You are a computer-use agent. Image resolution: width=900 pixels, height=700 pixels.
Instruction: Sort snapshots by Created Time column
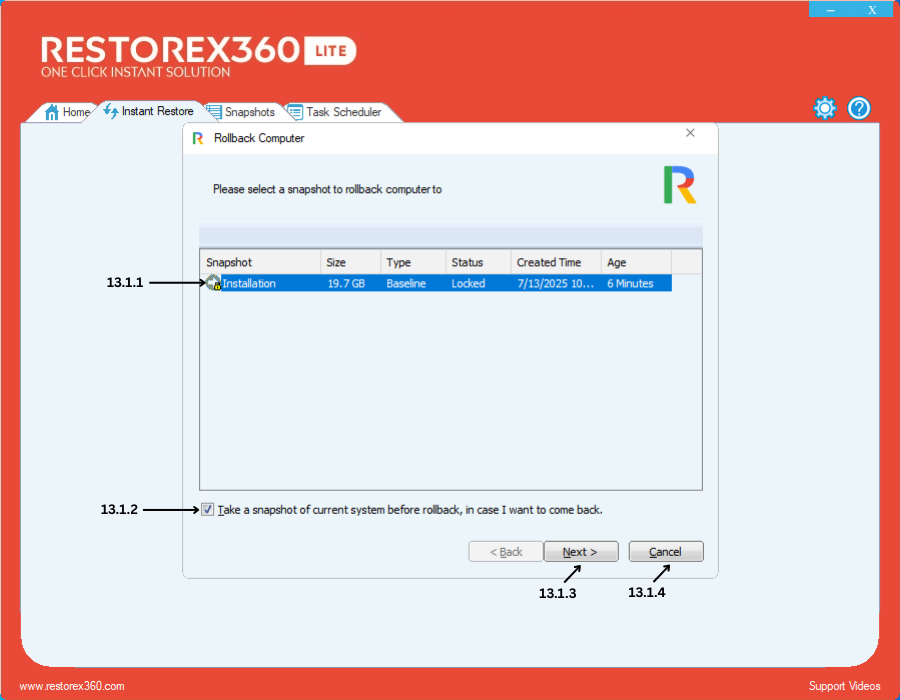(x=555, y=262)
